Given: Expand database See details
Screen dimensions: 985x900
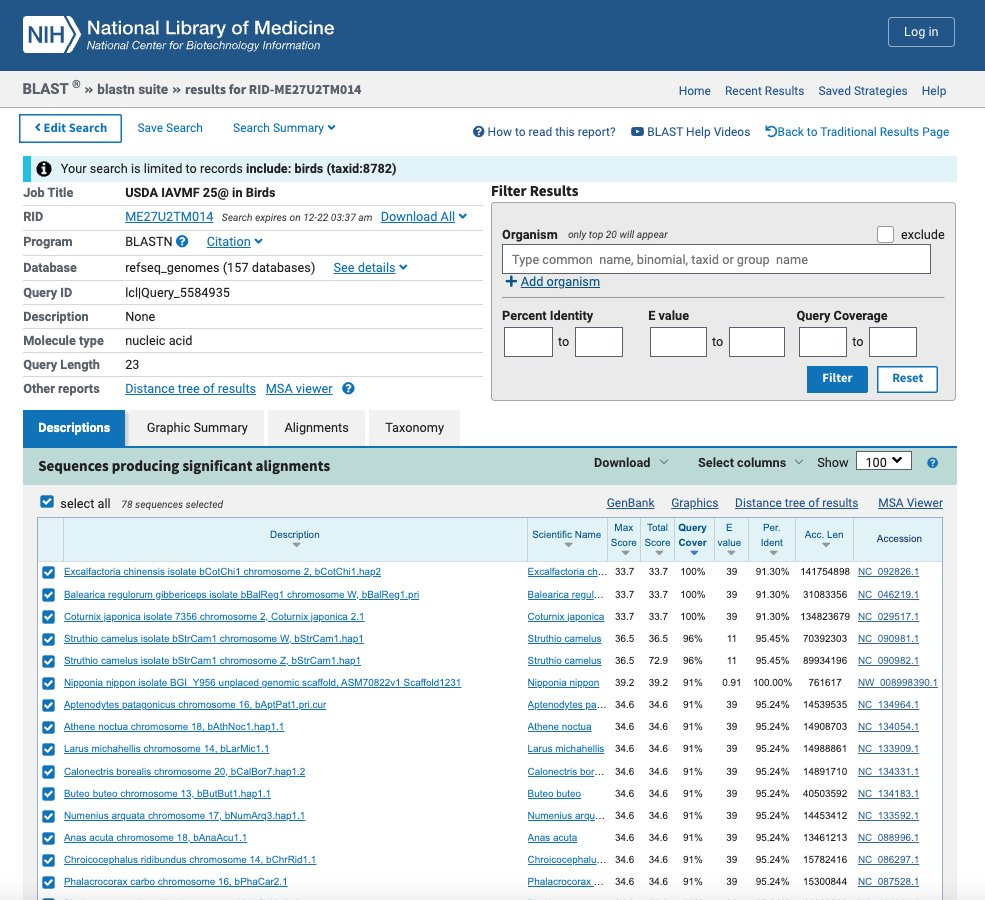Looking at the screenshot, I should pyautogui.click(x=370, y=268).
